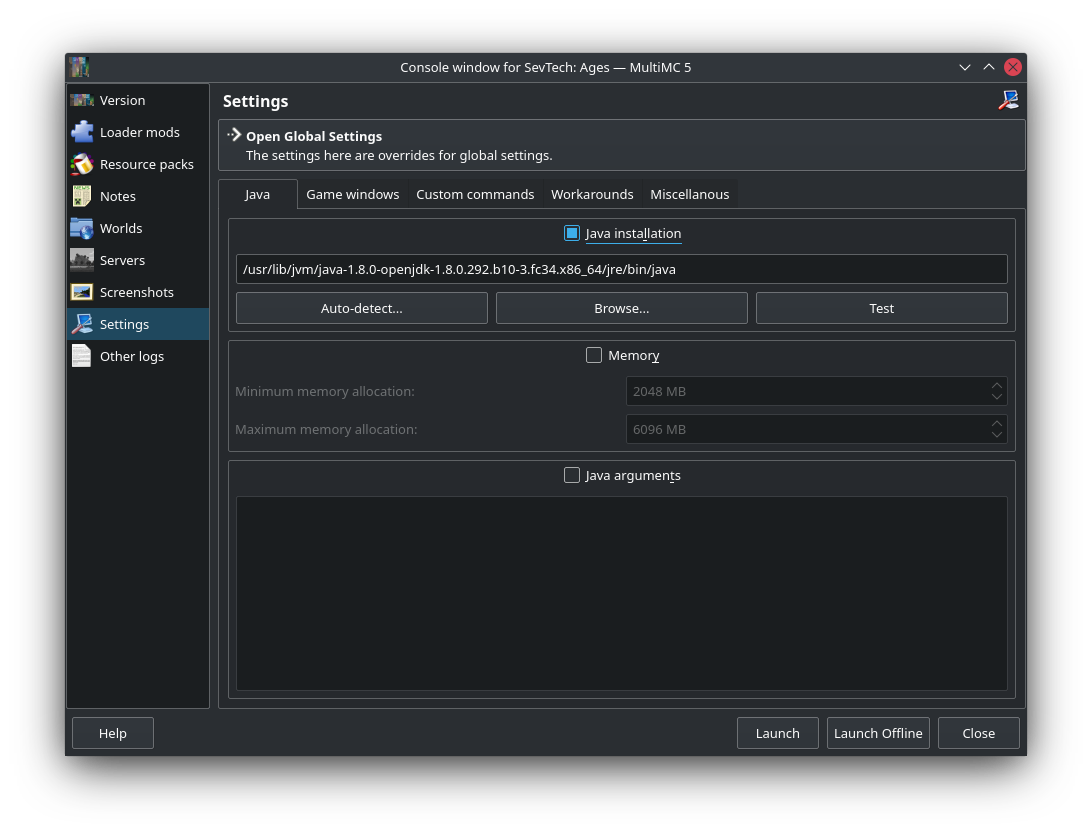The image size is (1092, 833).
Task: Click the Loader mods puzzle icon
Action: [x=81, y=132]
